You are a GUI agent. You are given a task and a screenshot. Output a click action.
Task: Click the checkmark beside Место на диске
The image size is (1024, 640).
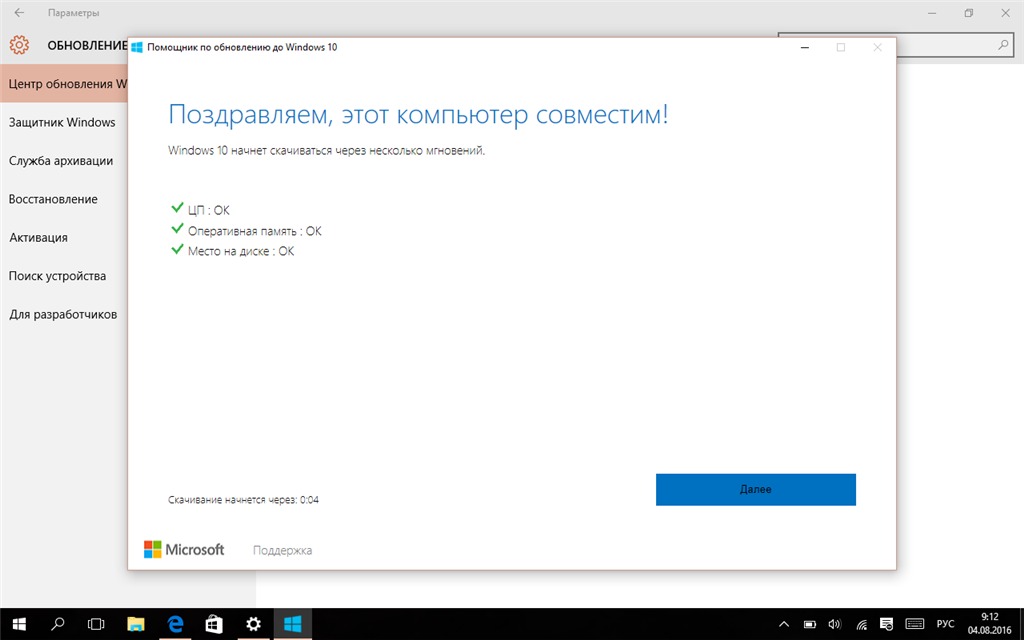coord(176,249)
